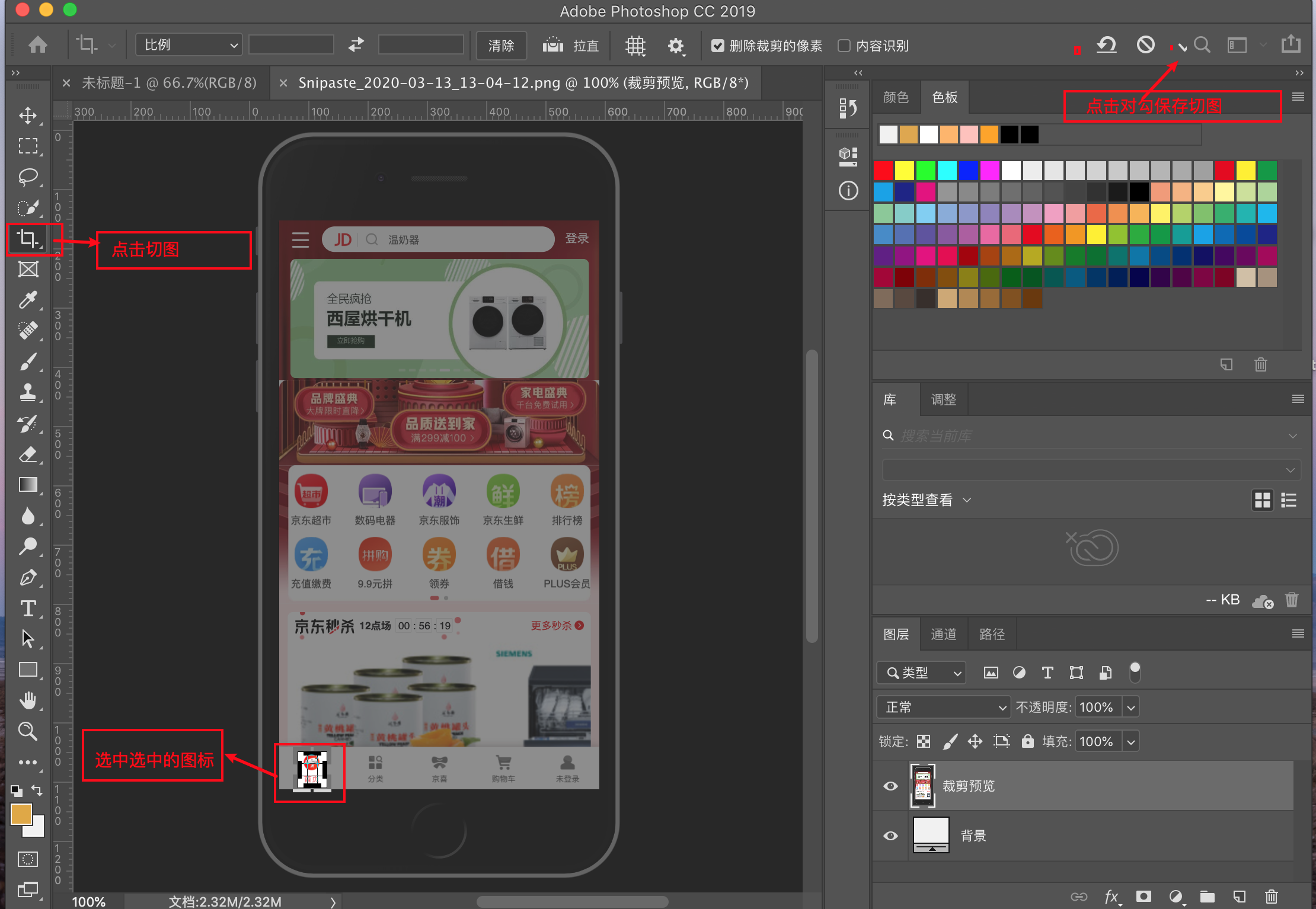
Task: Select the Eraser tool
Action: tap(28, 454)
